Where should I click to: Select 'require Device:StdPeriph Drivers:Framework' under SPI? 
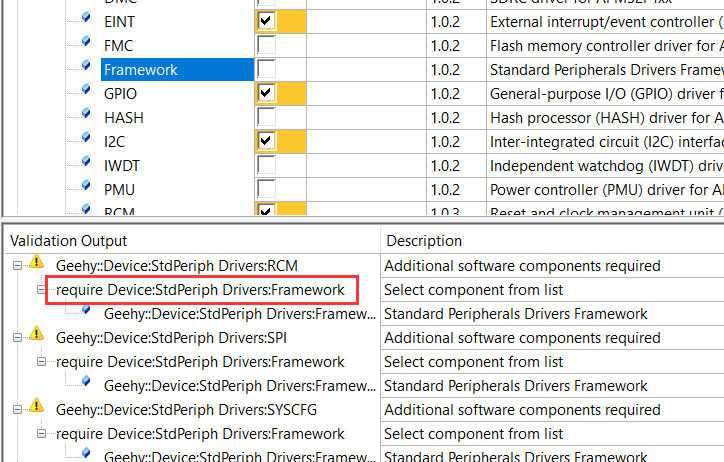[200, 362]
